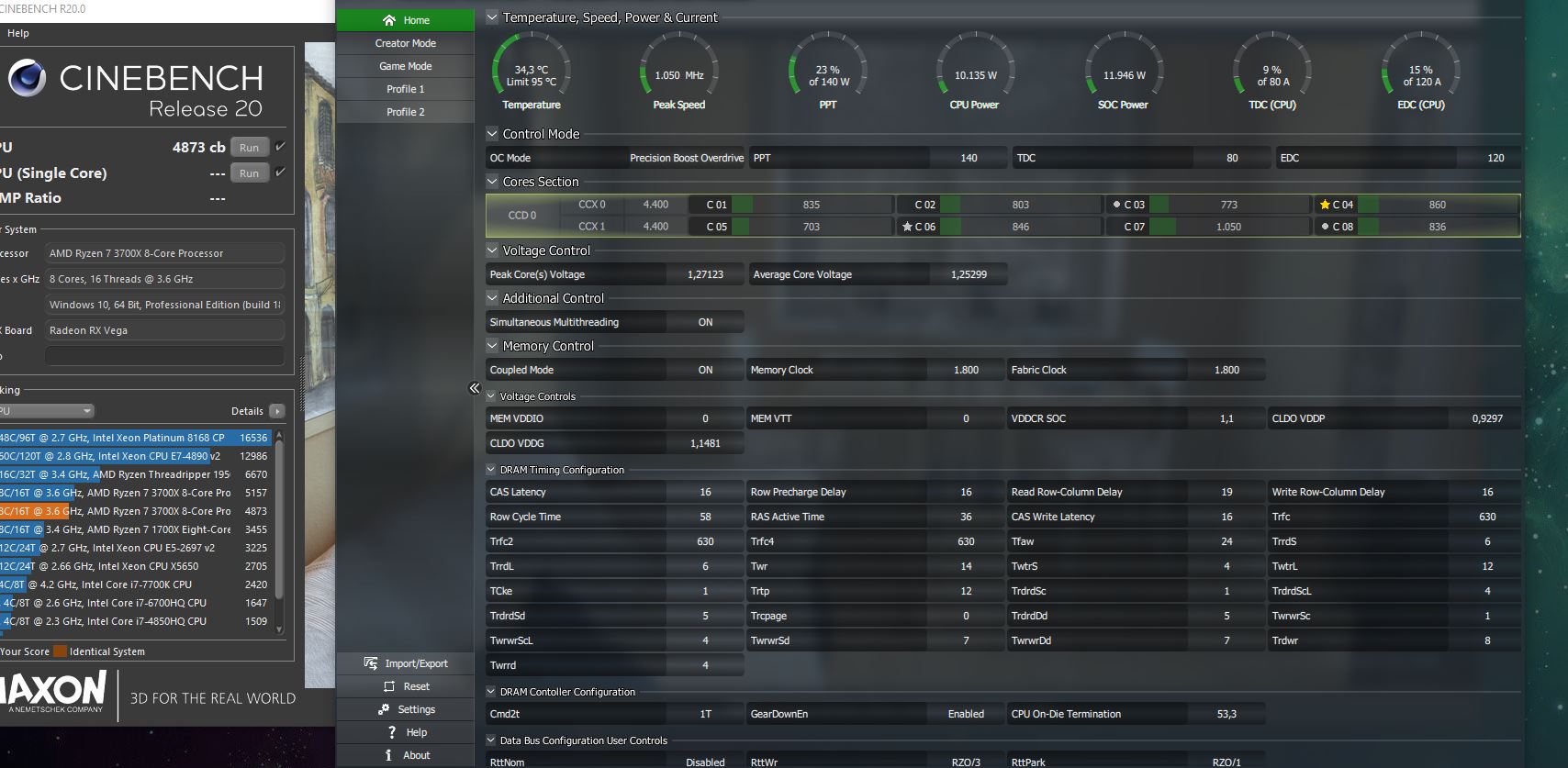
Task: Collapse DRAM Timing Configuration section
Action: click(x=491, y=470)
